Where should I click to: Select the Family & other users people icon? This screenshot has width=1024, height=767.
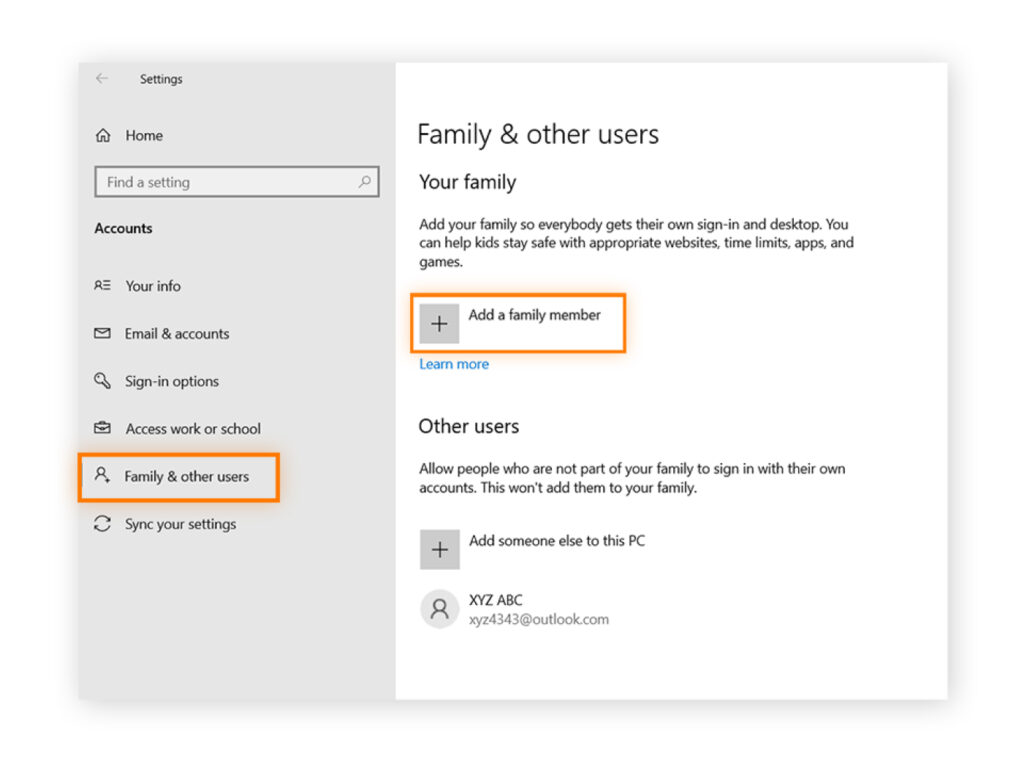(103, 476)
